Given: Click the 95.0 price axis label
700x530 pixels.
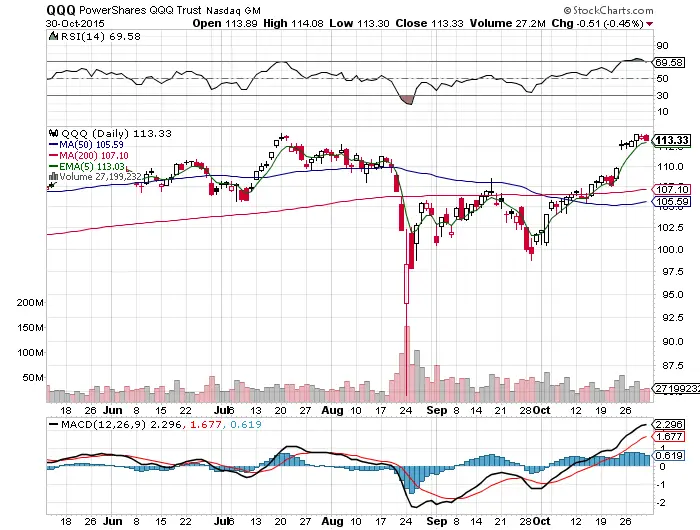Looking at the screenshot, I should coord(673,295).
